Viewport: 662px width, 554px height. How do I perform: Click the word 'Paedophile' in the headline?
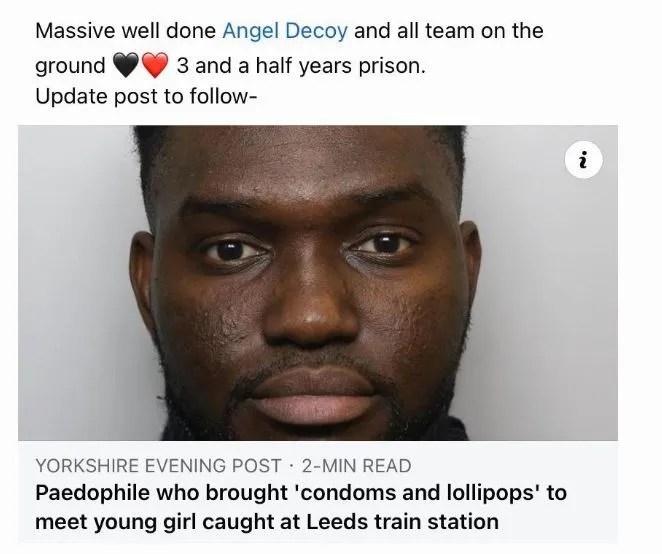(x=92, y=493)
